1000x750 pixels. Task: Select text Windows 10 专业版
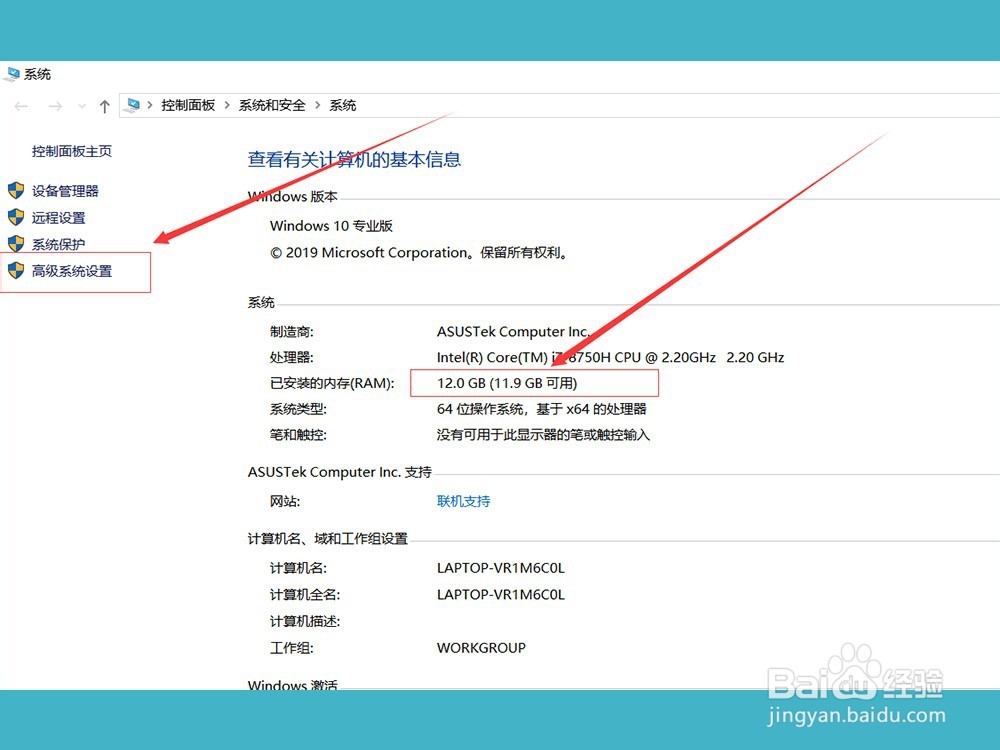(331, 226)
